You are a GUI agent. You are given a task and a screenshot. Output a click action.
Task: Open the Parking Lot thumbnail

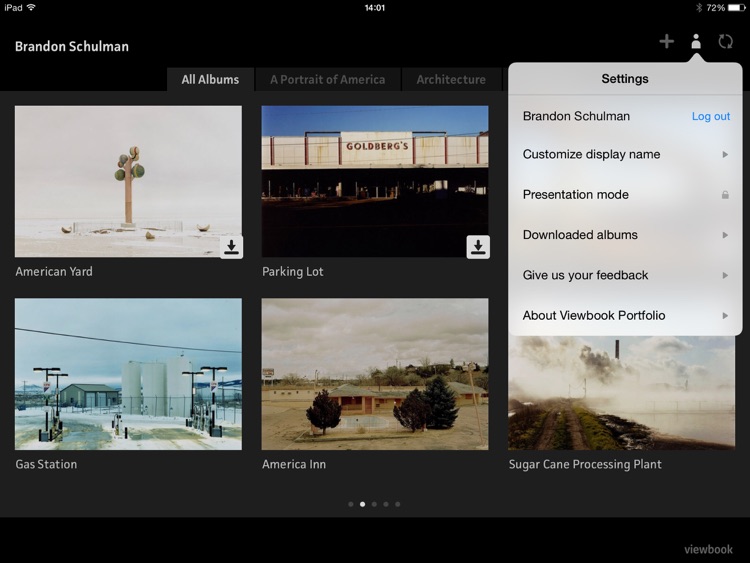pos(375,181)
